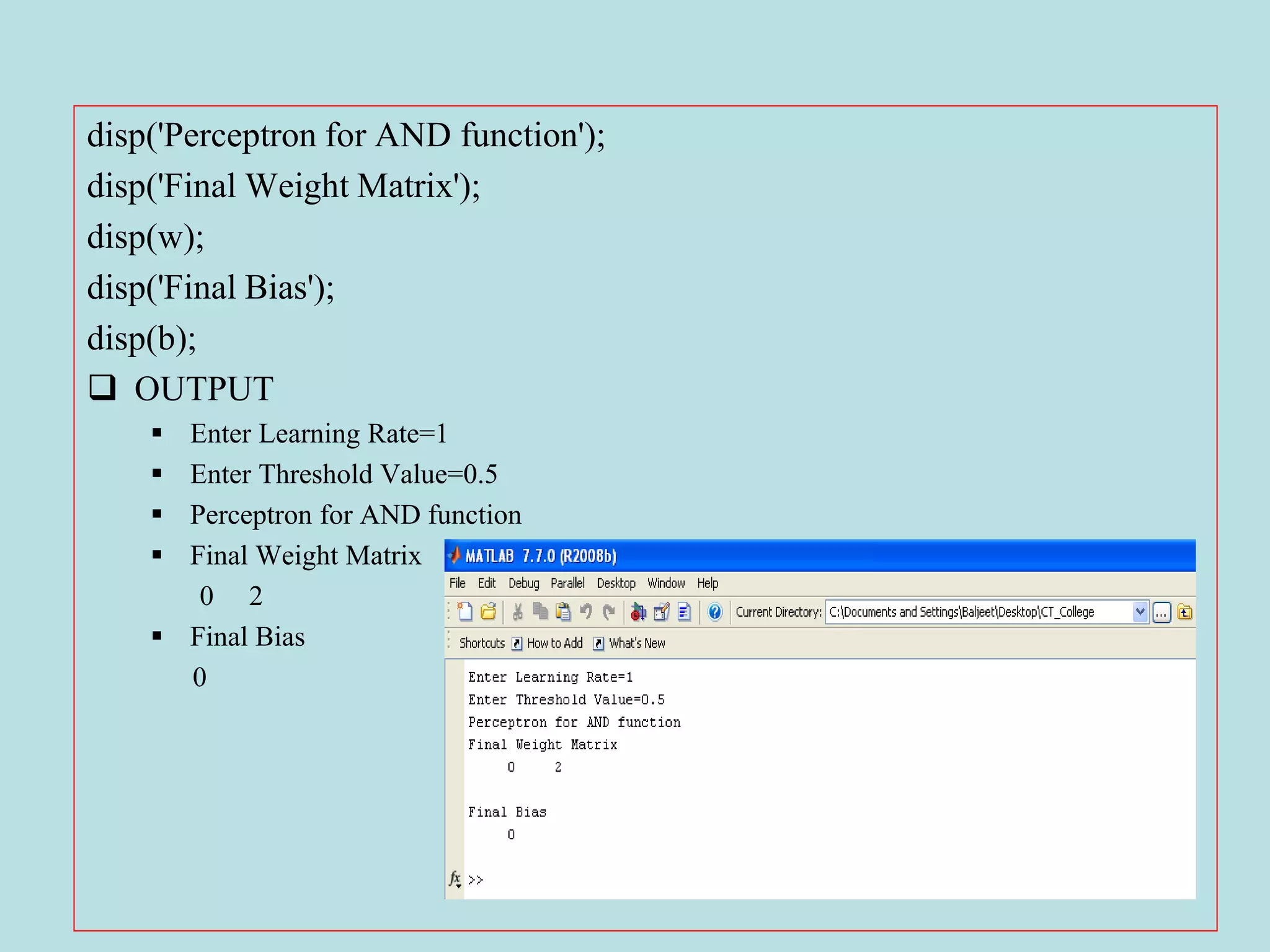Open the Help menu
Screen dimensions: 1270x952
(x=708, y=583)
